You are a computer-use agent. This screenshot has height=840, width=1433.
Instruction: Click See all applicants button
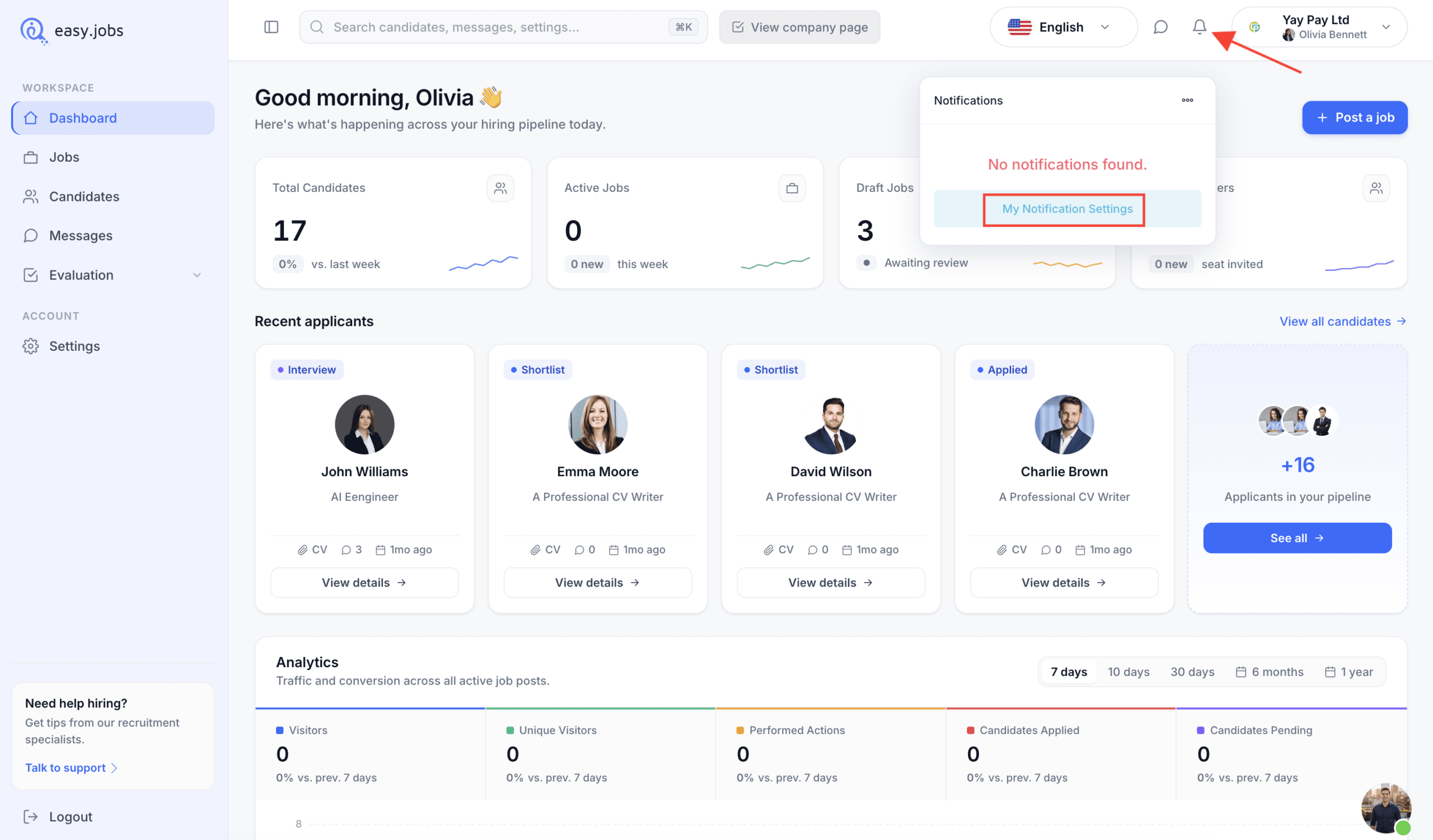click(x=1297, y=538)
